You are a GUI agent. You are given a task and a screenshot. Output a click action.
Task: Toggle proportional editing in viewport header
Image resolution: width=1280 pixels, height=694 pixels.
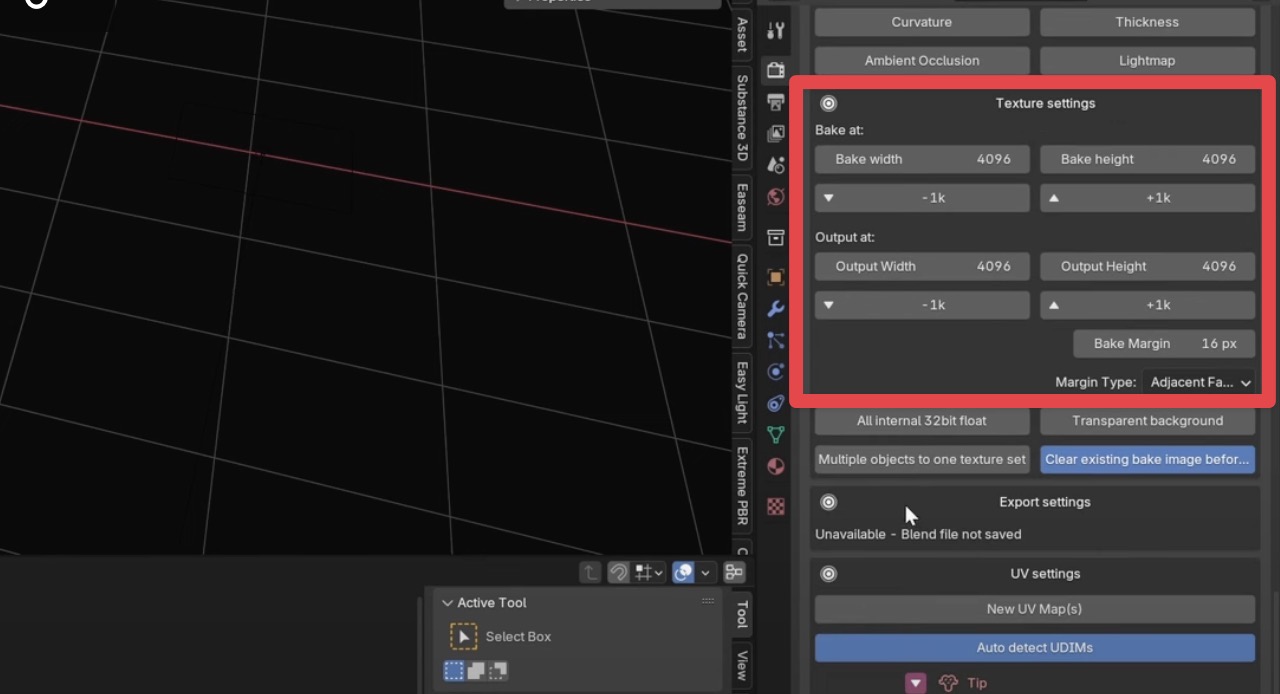pos(683,571)
